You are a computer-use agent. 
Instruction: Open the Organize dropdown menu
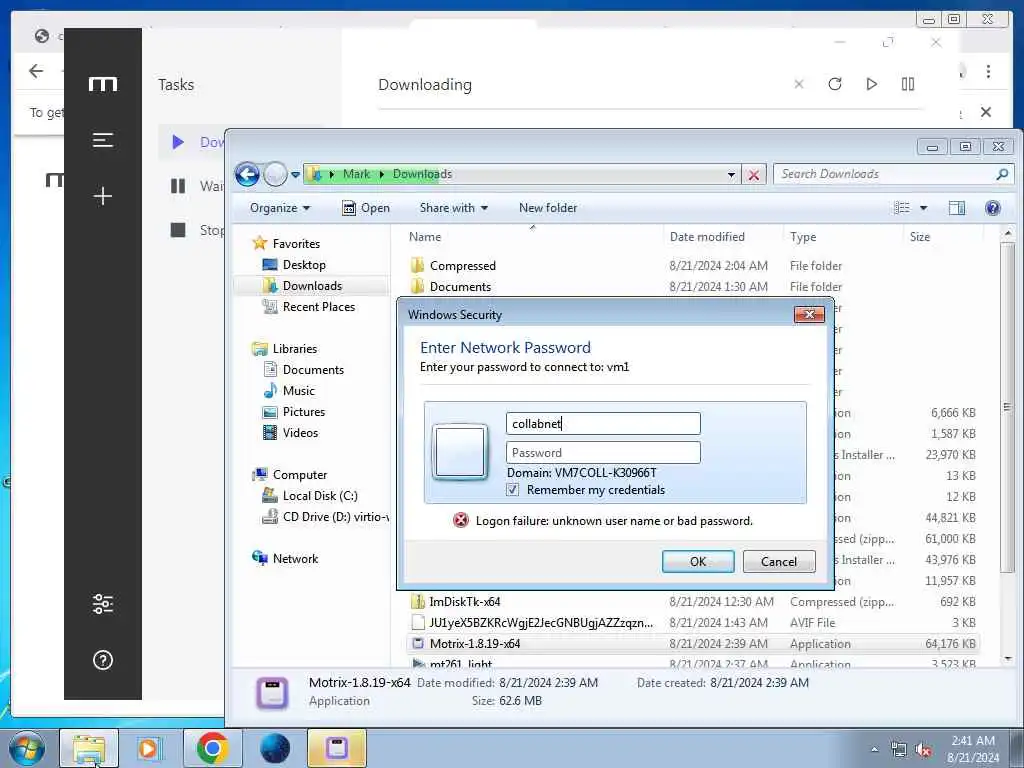pyautogui.click(x=280, y=208)
